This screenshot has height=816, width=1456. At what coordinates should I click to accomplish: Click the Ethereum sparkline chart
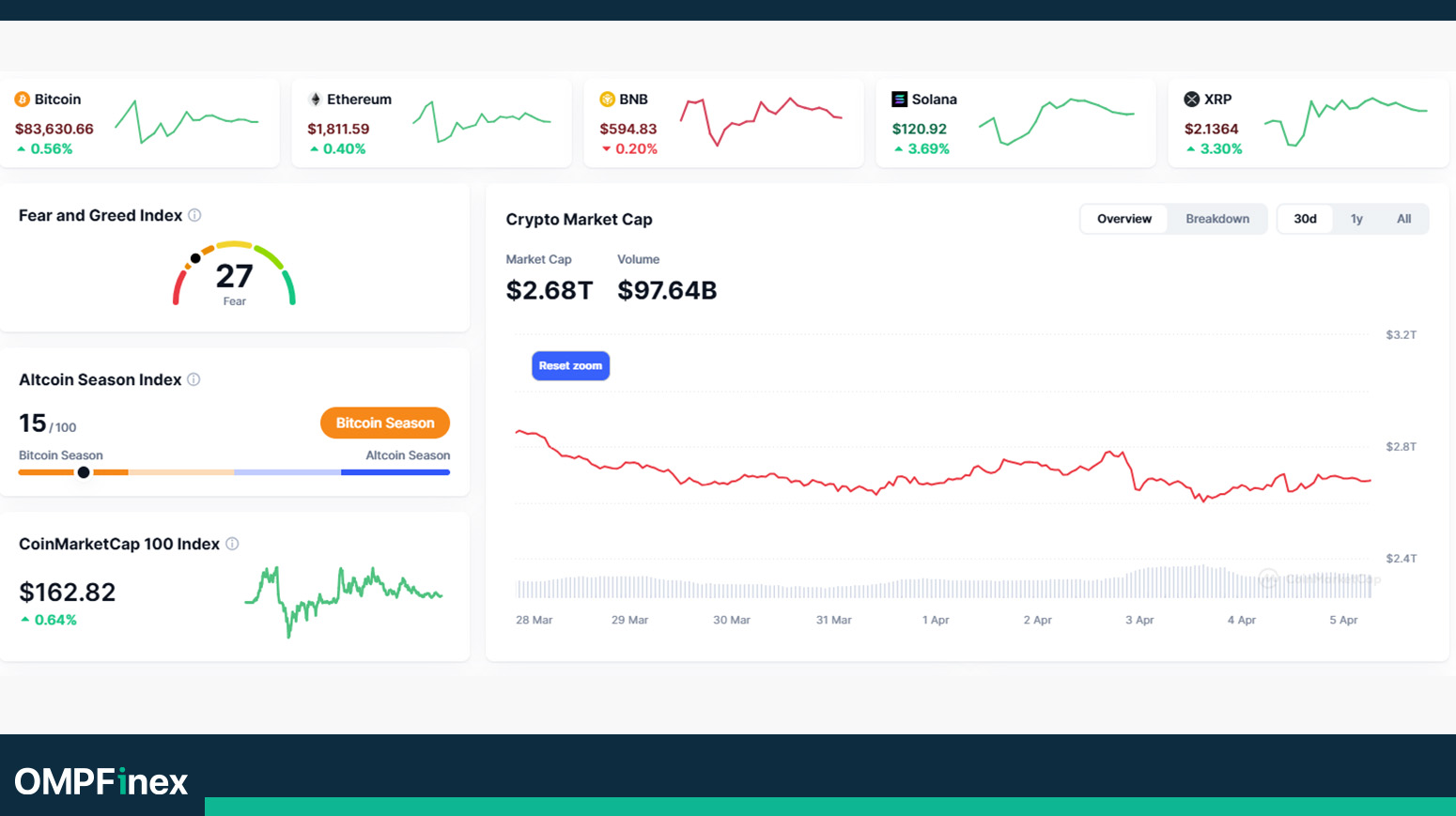click(481, 122)
